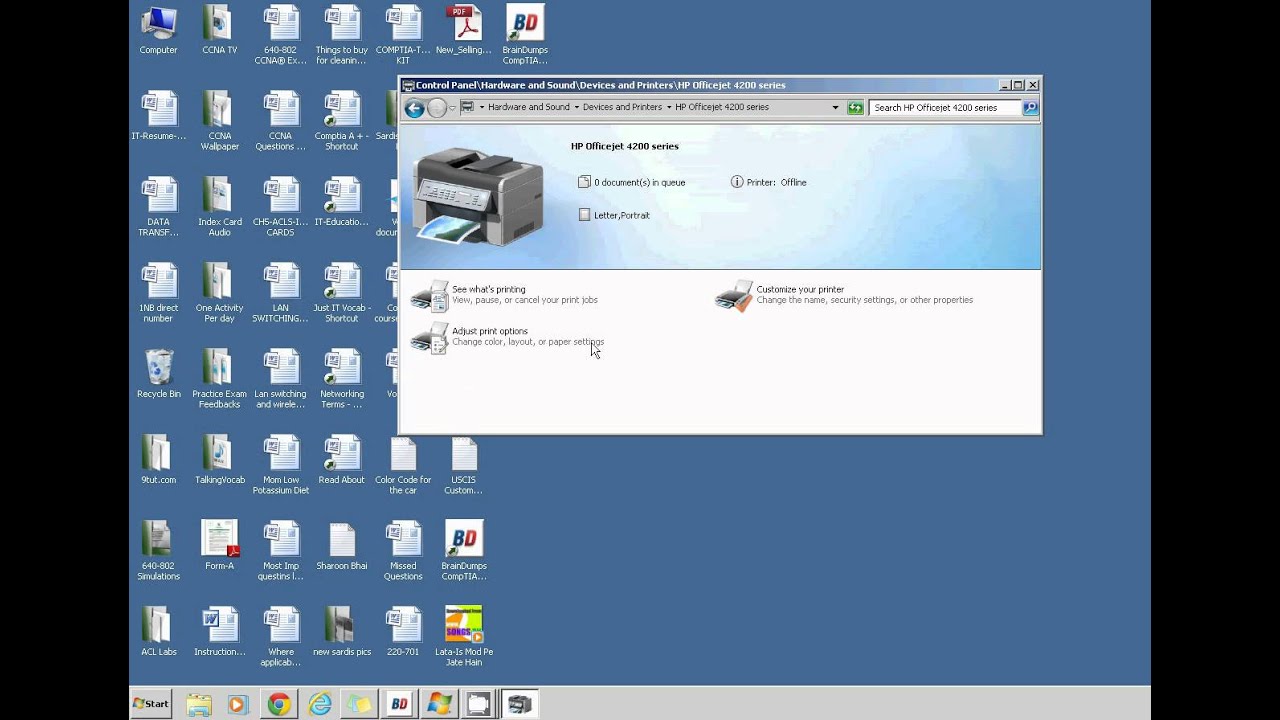1280x720 pixels.
Task: Launch Internet Explorer from the taskbar
Action: [x=319, y=704]
